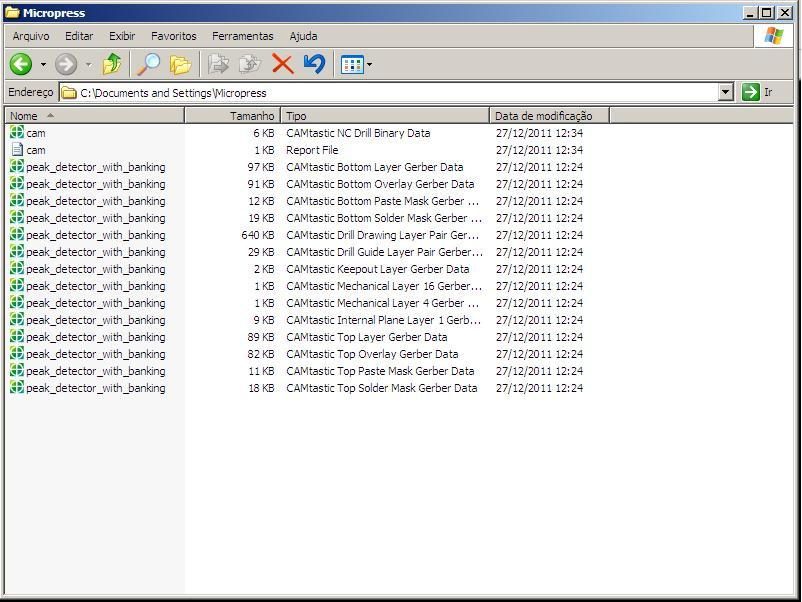Select the cam NC Drill Binary file icon
The width and height of the screenshot is (802, 602).
click(17, 132)
